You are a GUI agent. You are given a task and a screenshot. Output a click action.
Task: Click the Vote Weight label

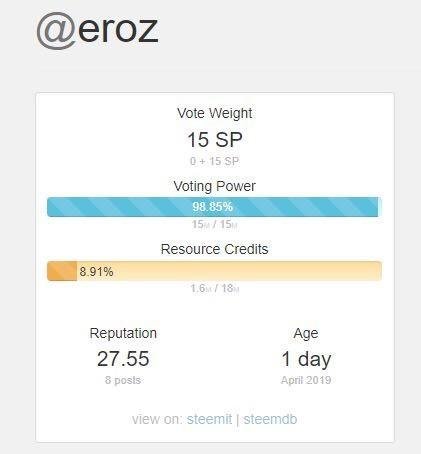[x=215, y=113]
